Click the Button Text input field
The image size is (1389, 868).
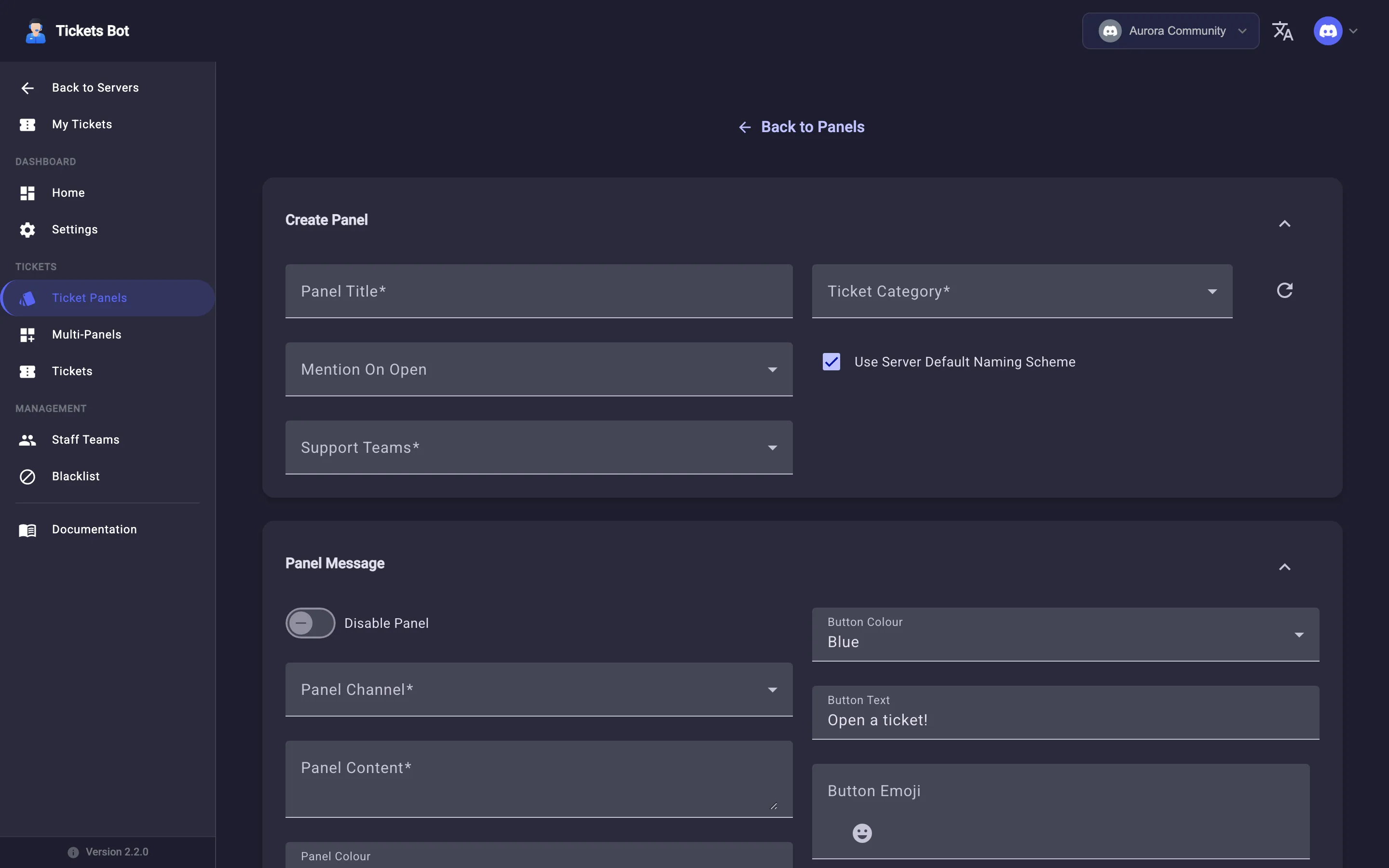(x=1065, y=712)
